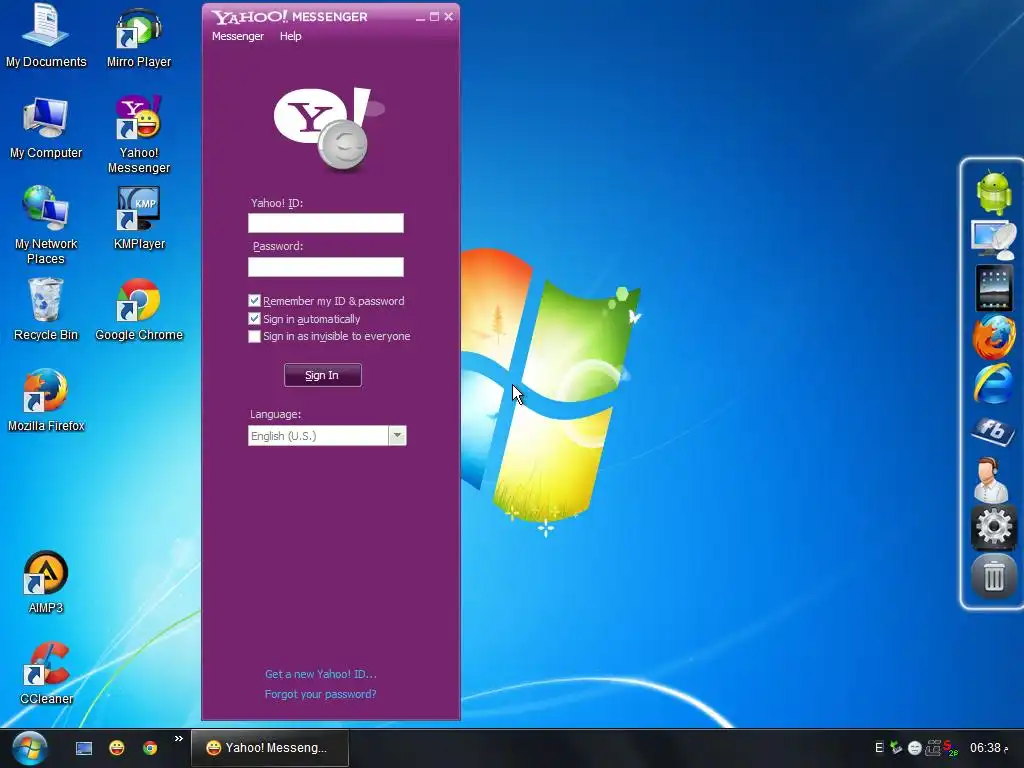1024x768 pixels.
Task: Click Yahoo smiley quick launch icon
Action: tap(117, 748)
